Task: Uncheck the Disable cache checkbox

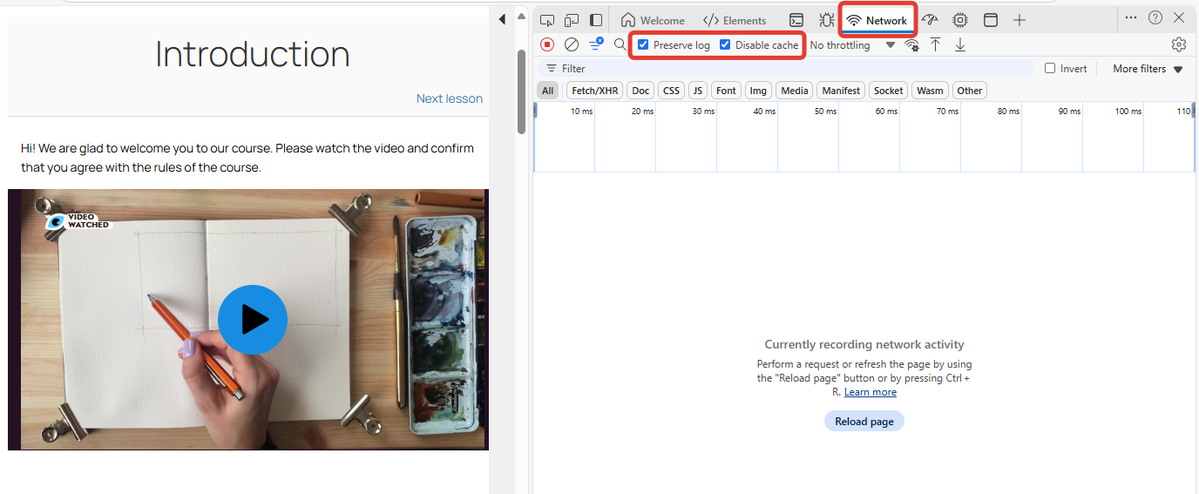Action: pos(726,45)
